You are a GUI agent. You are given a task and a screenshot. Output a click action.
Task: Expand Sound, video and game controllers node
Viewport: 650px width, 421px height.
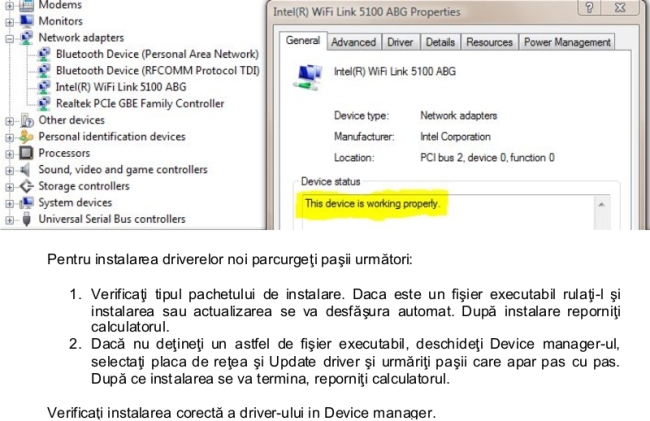click(9, 171)
